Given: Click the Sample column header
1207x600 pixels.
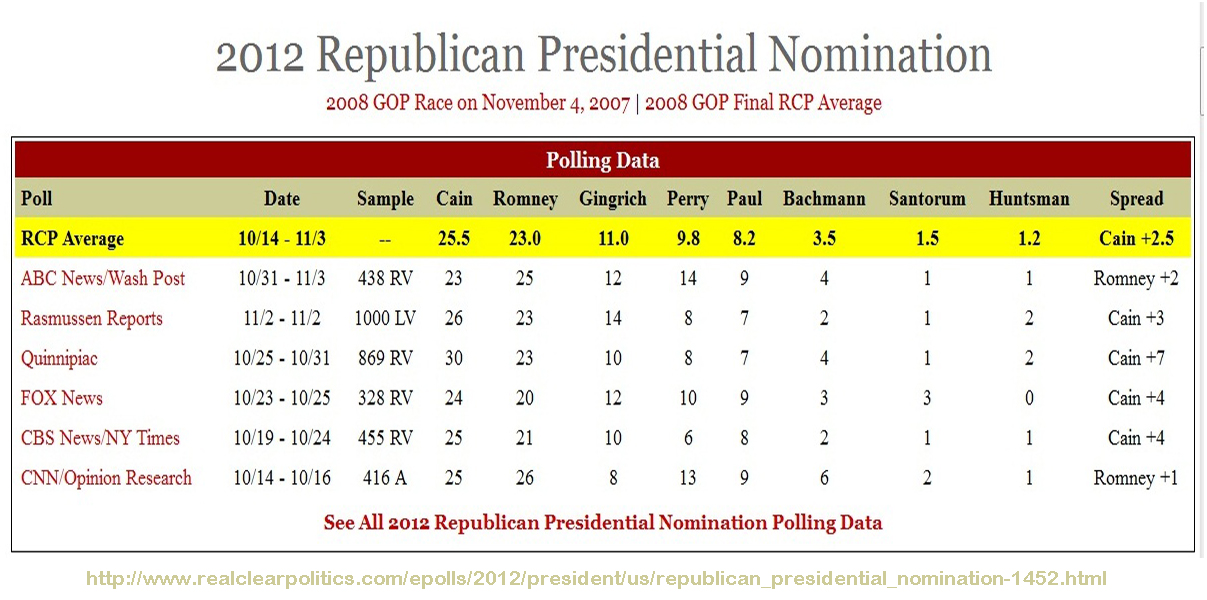Looking at the screenshot, I should click(385, 199).
